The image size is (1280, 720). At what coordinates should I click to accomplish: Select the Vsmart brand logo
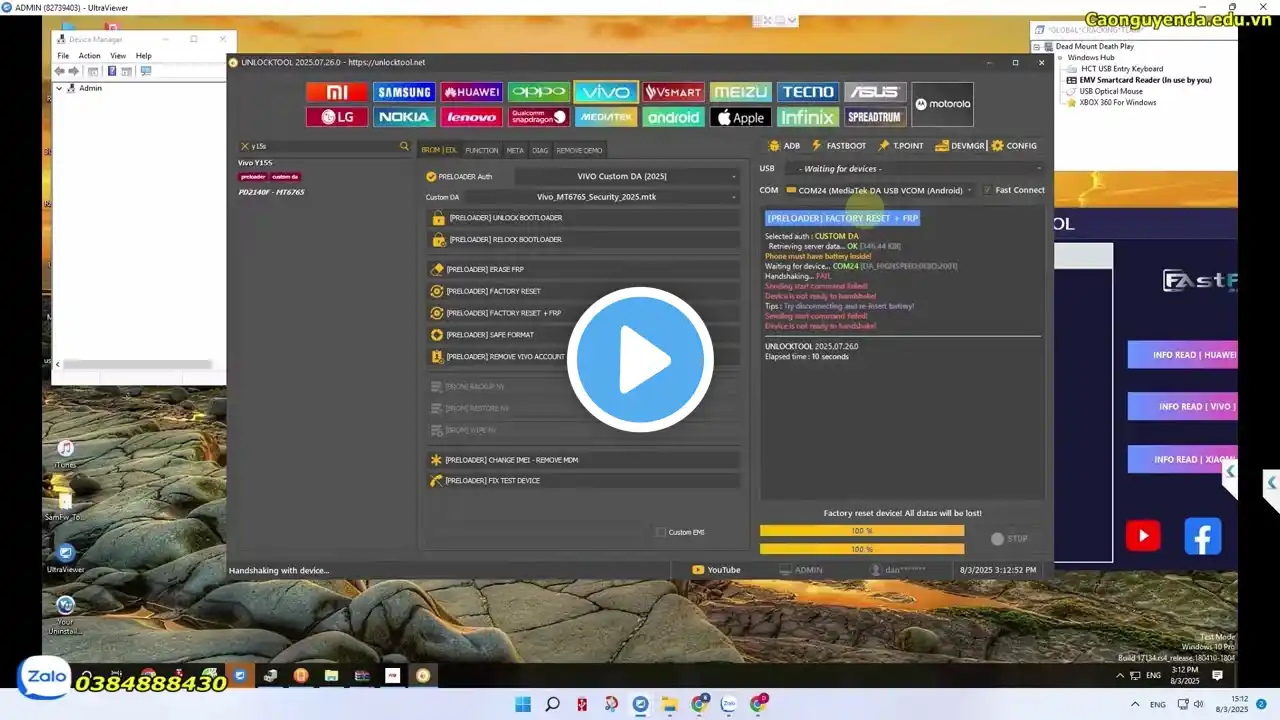[673, 92]
